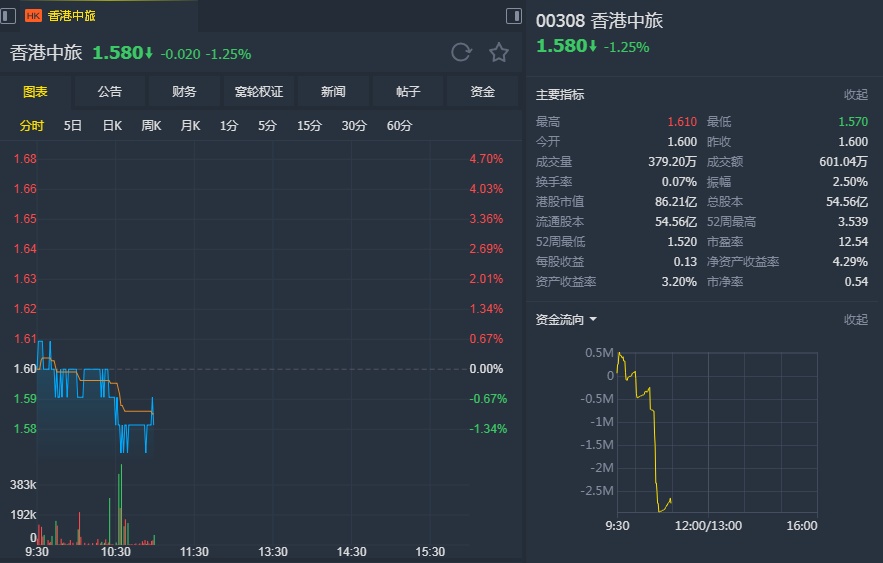Switch to the 公告 tab
The width and height of the screenshot is (883, 563).
[110, 92]
